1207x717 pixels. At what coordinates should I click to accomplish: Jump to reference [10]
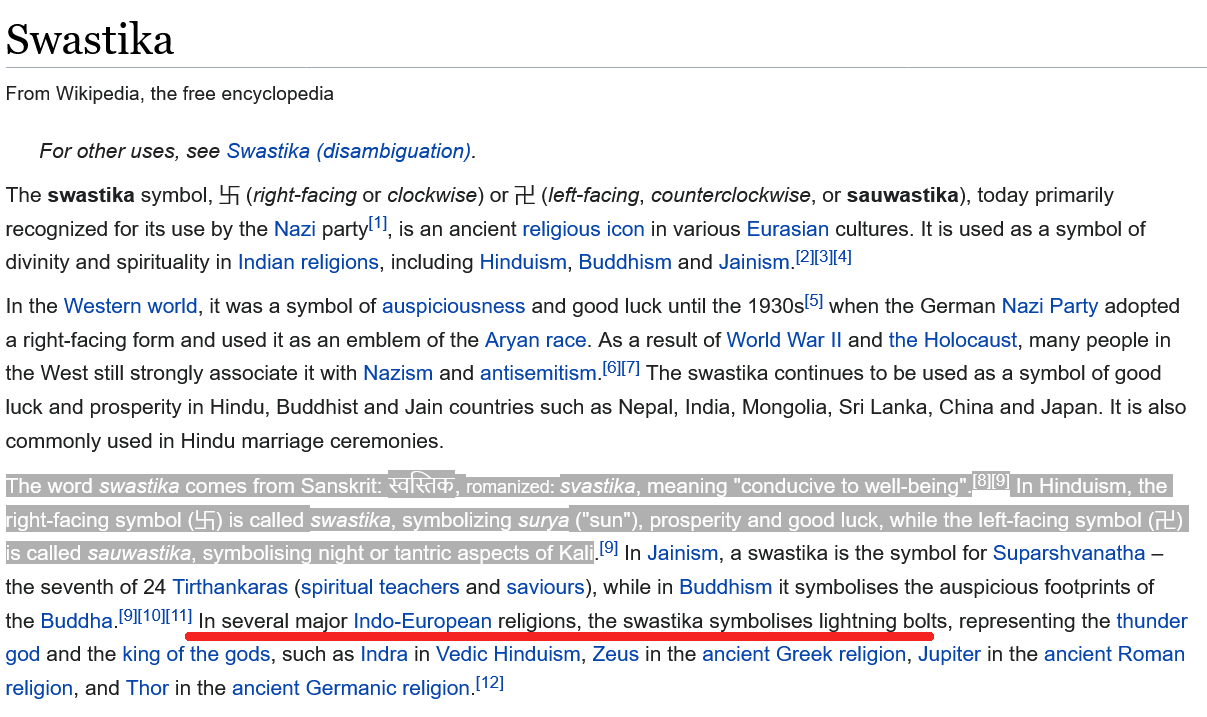click(x=150, y=616)
